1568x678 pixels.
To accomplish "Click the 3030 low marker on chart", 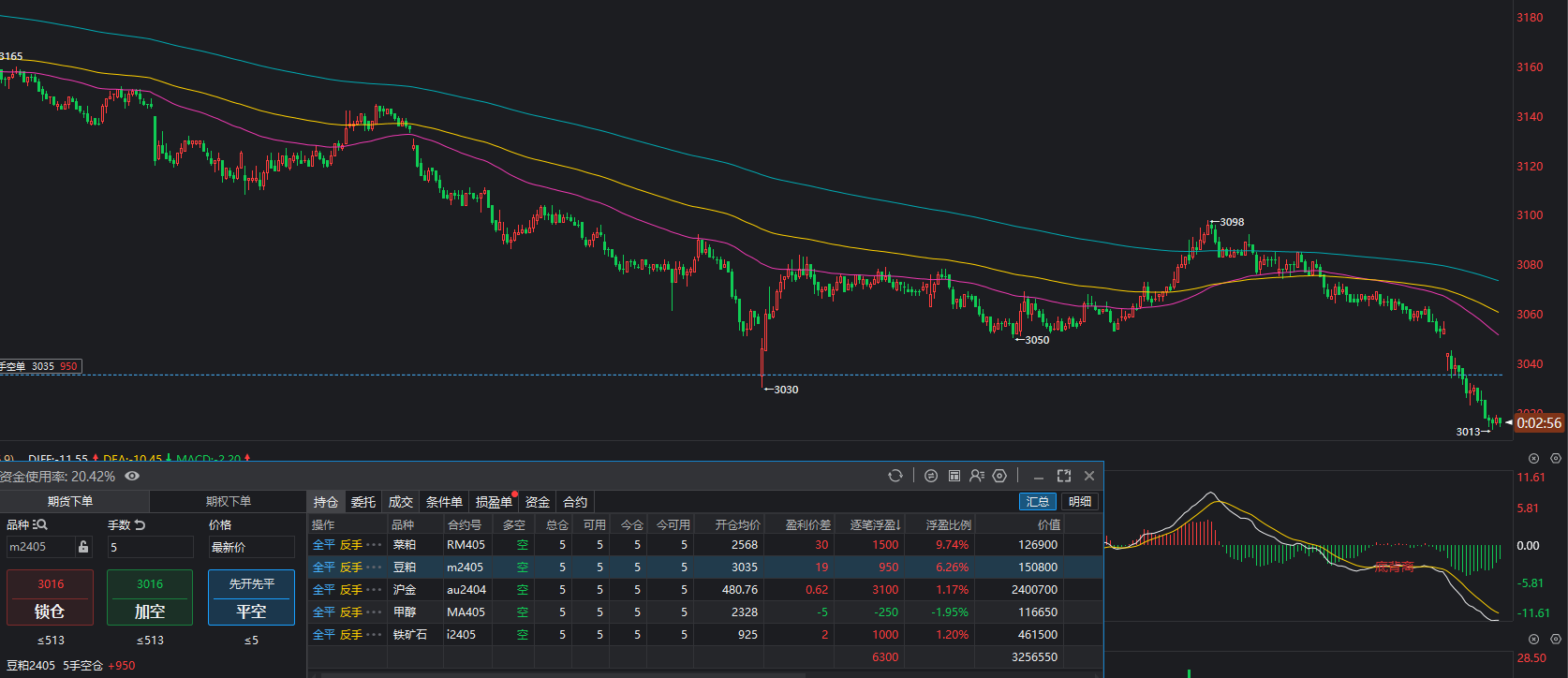I will [x=785, y=390].
